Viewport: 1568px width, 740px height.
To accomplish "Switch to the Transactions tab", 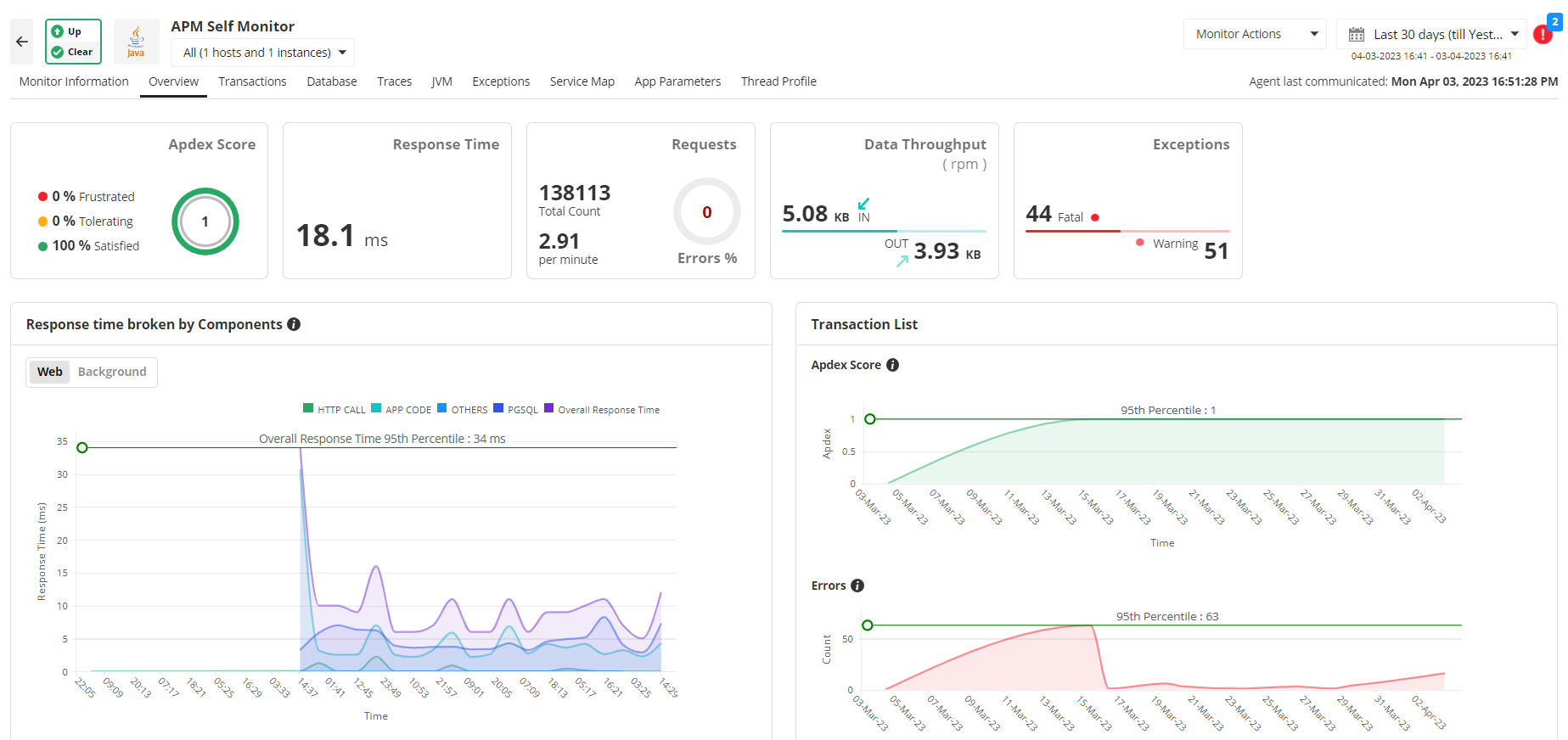I will pos(252,81).
